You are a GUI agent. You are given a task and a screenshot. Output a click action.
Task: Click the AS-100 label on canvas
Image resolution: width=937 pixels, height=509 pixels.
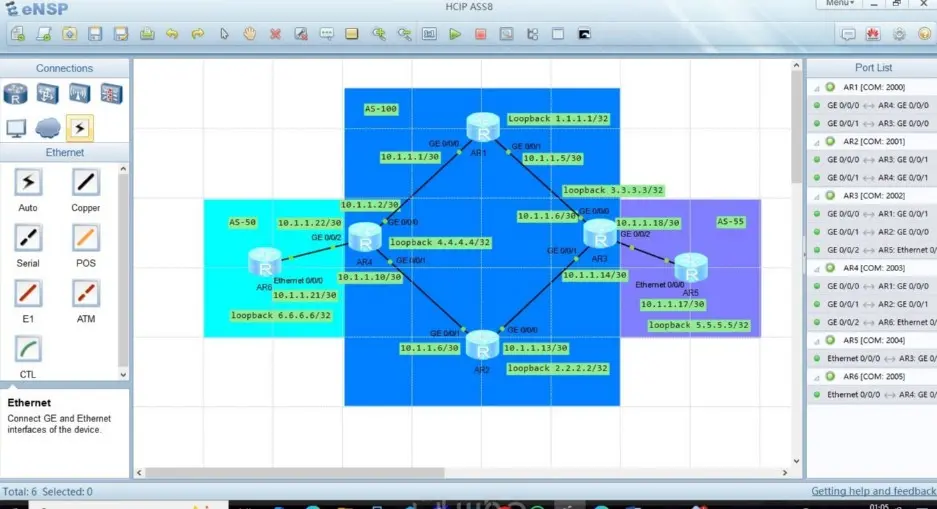[381, 109]
